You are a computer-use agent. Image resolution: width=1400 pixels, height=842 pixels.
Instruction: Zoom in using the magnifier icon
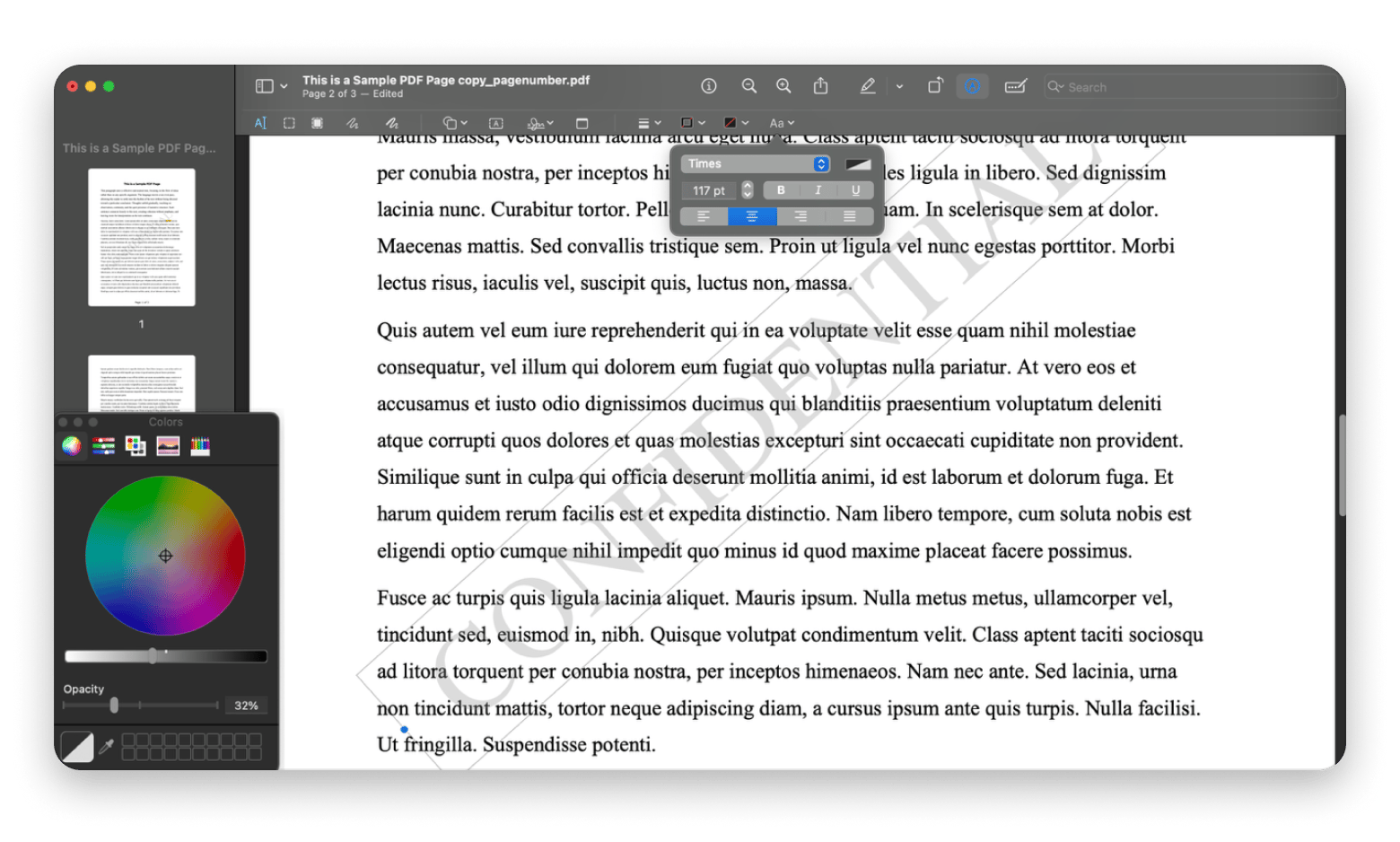click(783, 85)
